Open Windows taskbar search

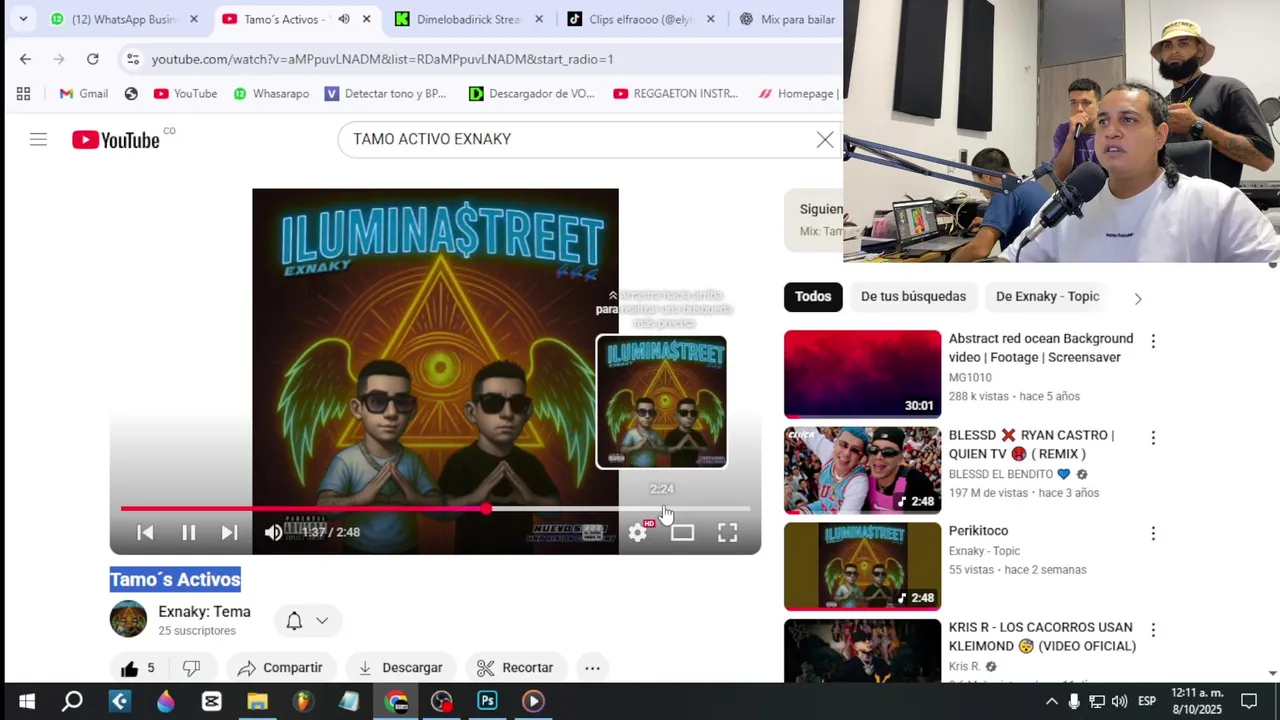[72, 701]
